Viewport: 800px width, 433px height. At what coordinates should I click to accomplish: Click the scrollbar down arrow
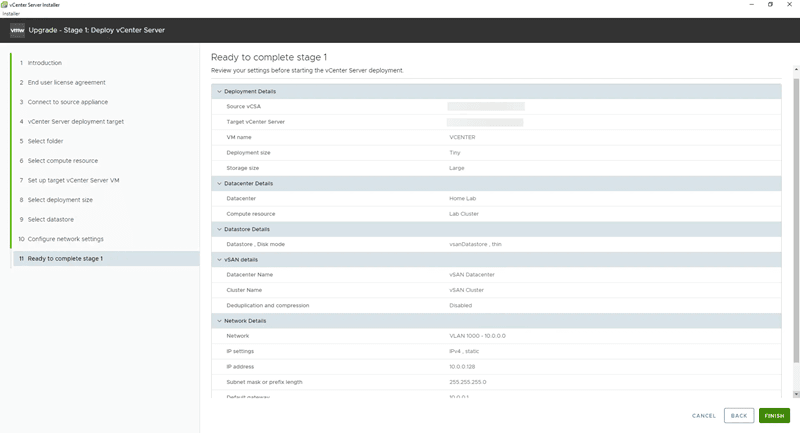tap(796, 394)
